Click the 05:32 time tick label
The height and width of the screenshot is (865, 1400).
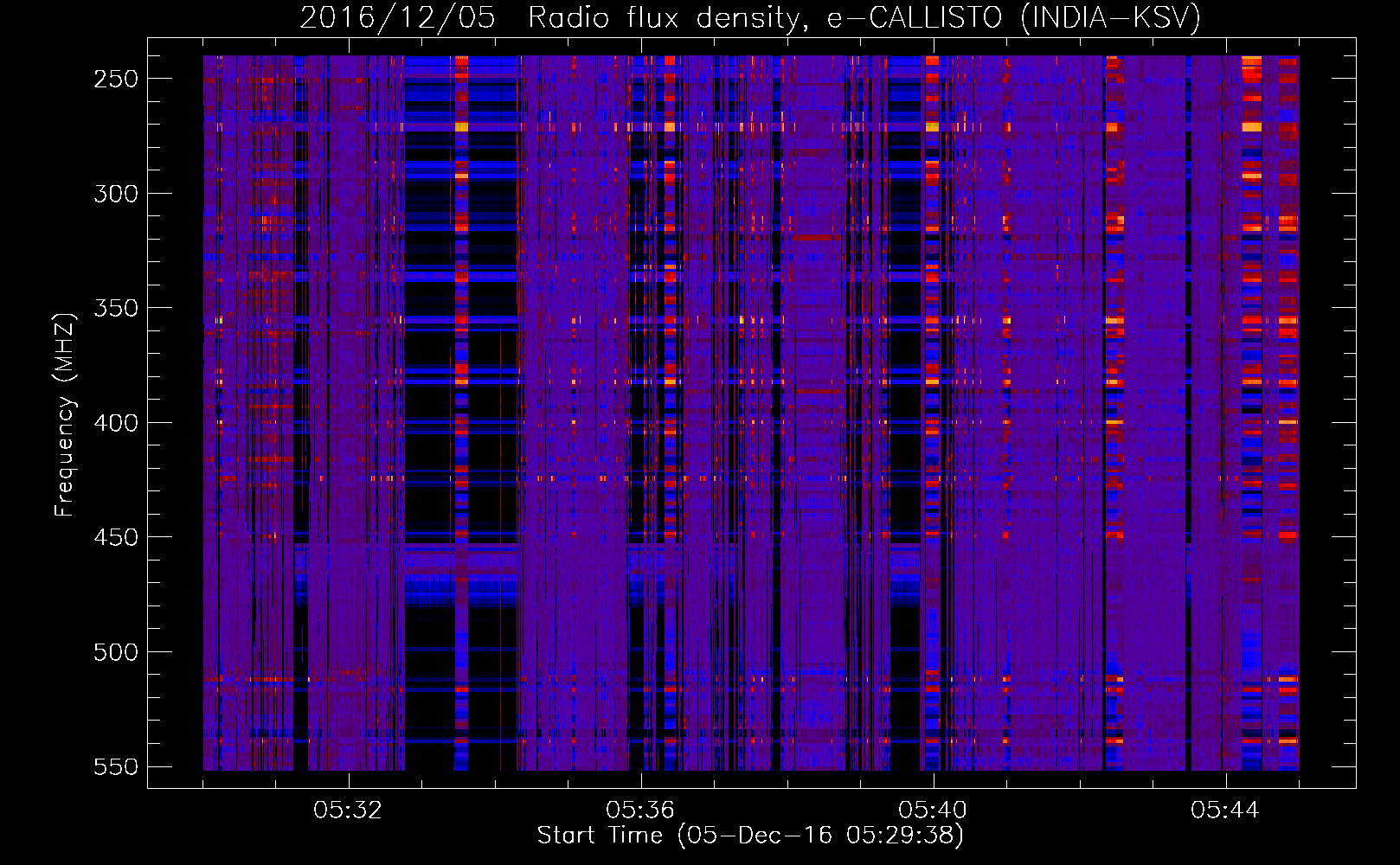pyautogui.click(x=348, y=811)
